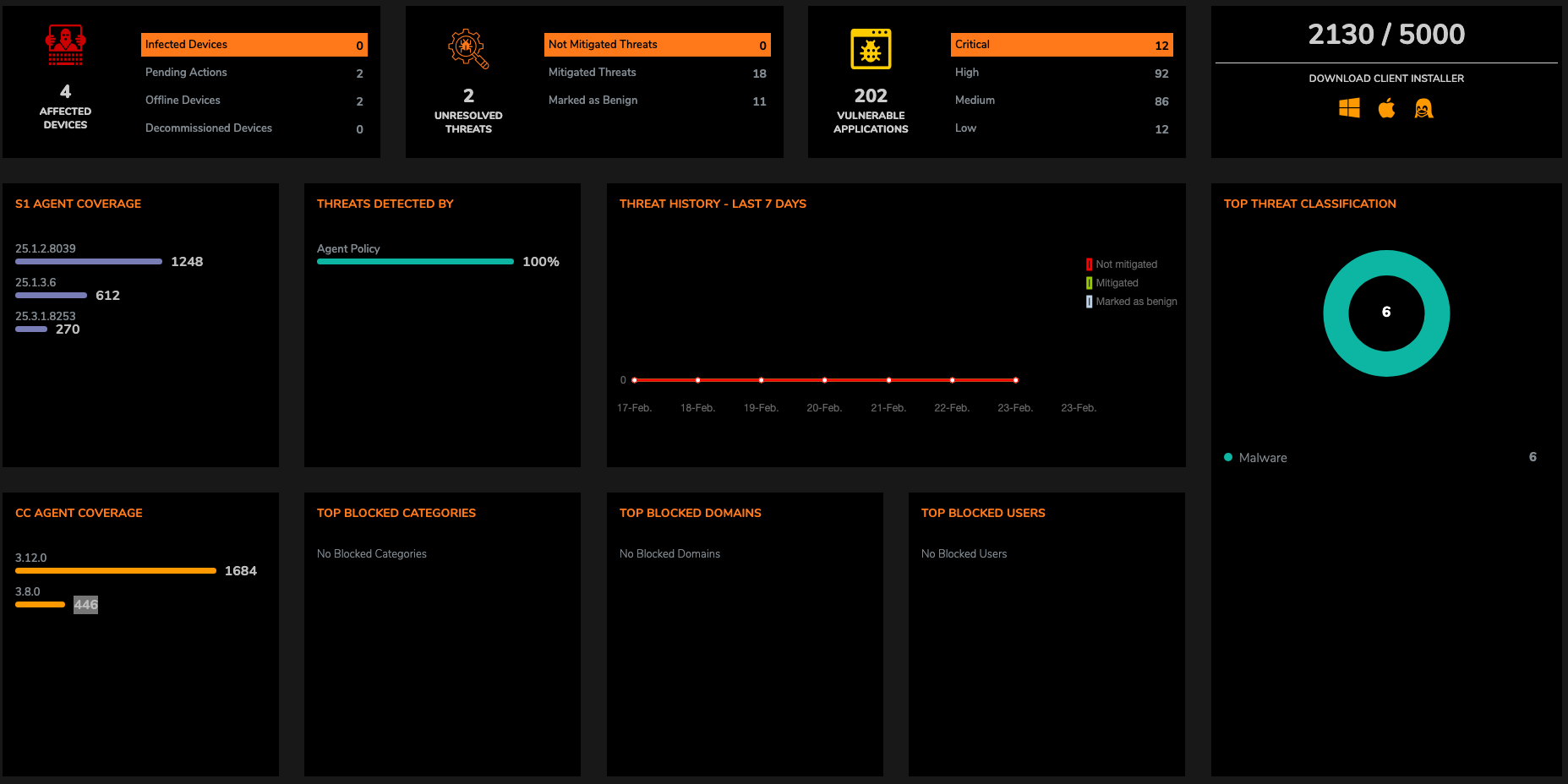
Task: Open the Decommissioned Devices row
Action: tap(254, 128)
